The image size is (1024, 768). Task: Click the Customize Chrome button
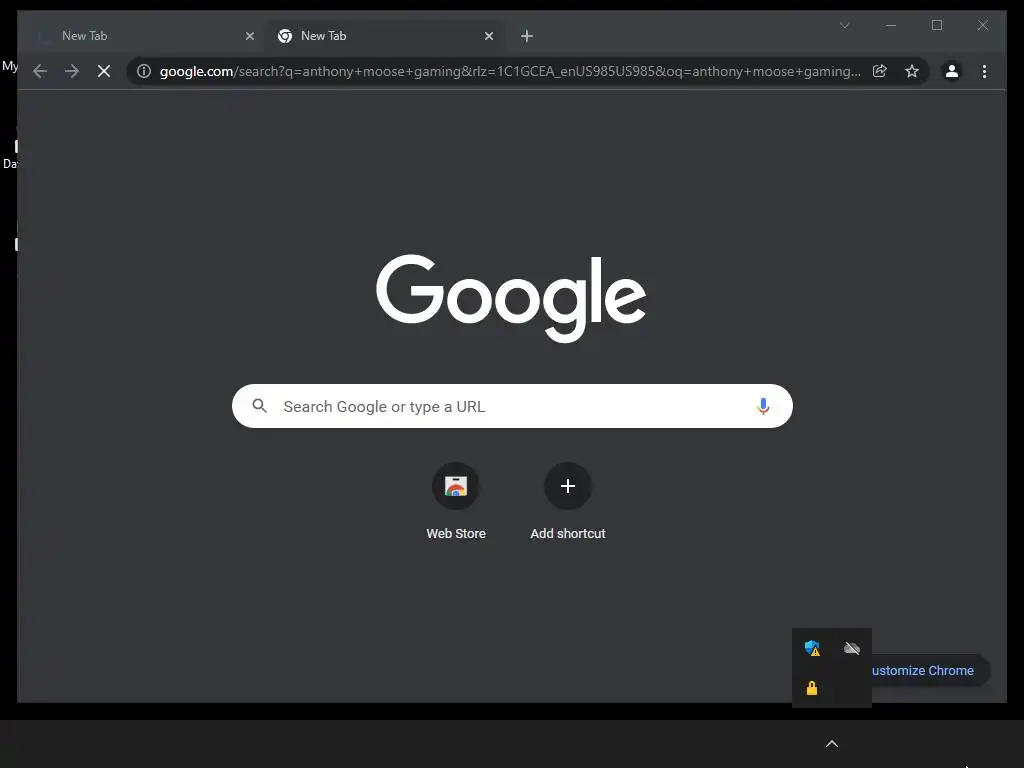tap(931, 671)
